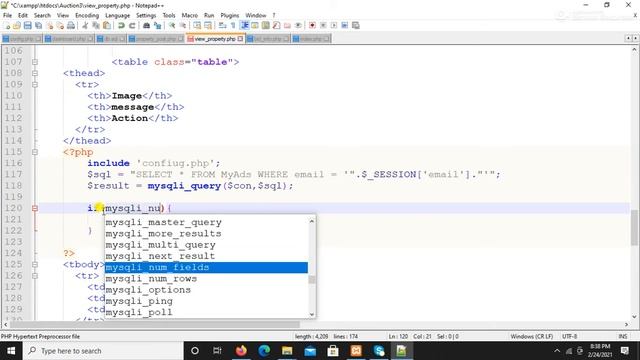Open Microsoft Edge from the taskbar

click(264, 351)
